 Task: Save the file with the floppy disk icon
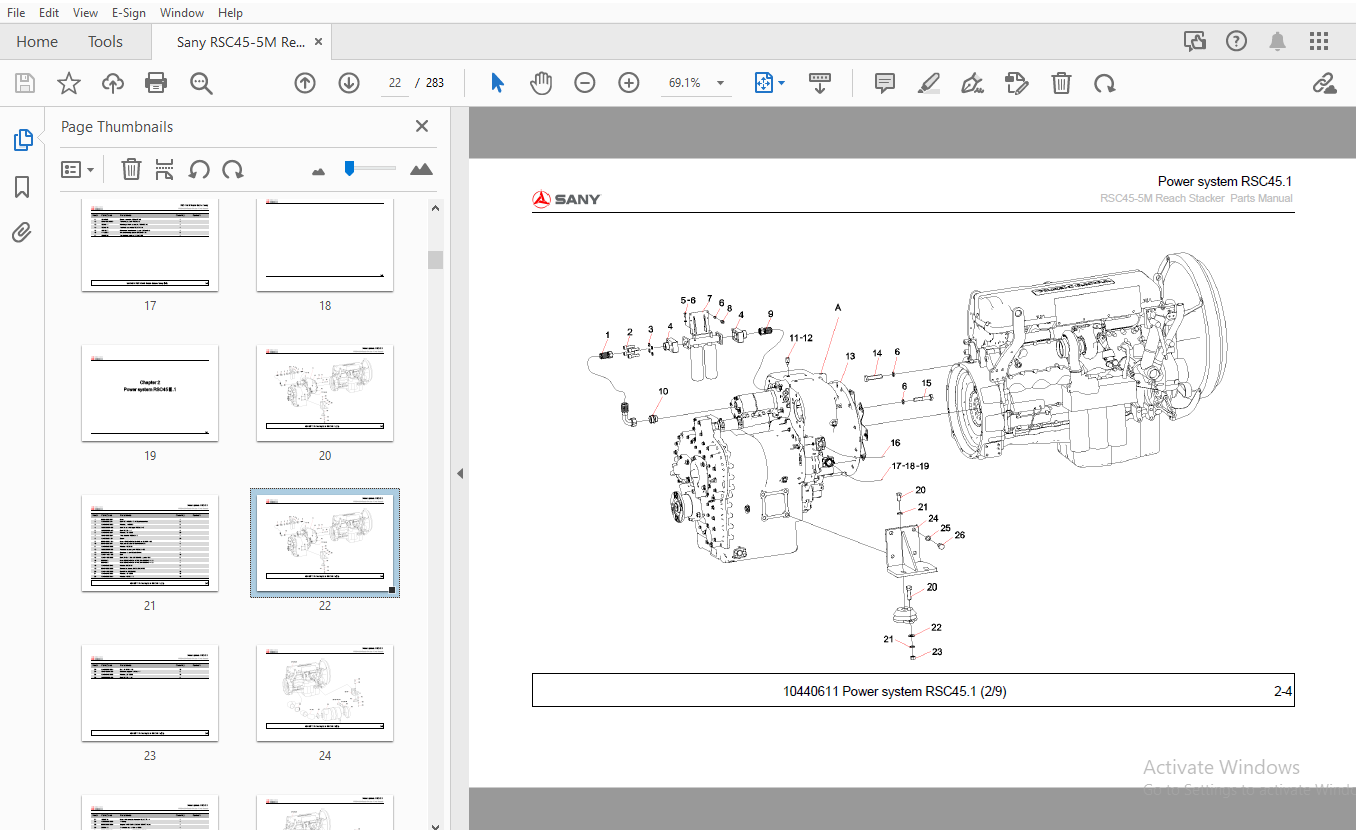pyautogui.click(x=25, y=83)
